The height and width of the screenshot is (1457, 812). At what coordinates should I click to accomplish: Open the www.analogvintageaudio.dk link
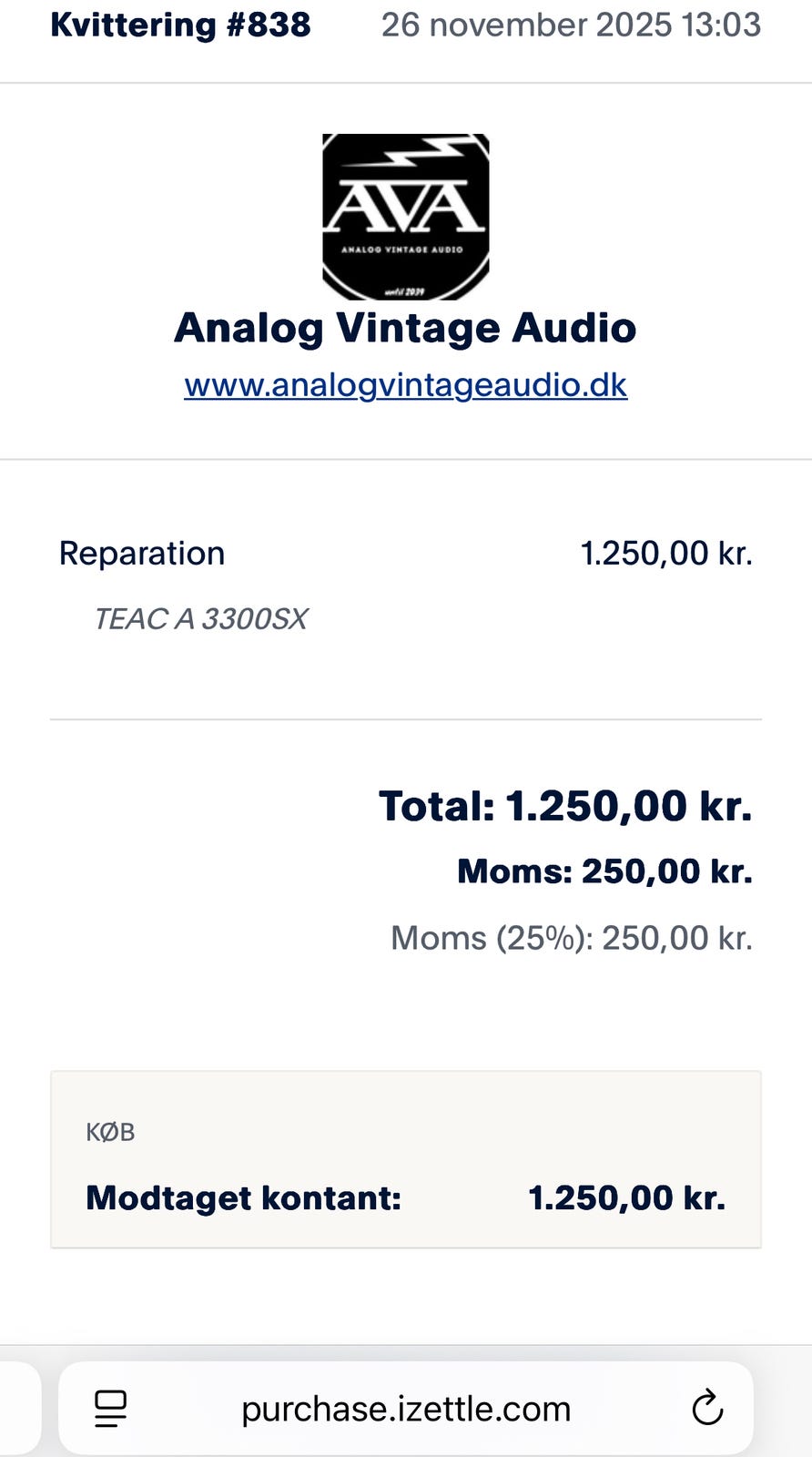405,384
